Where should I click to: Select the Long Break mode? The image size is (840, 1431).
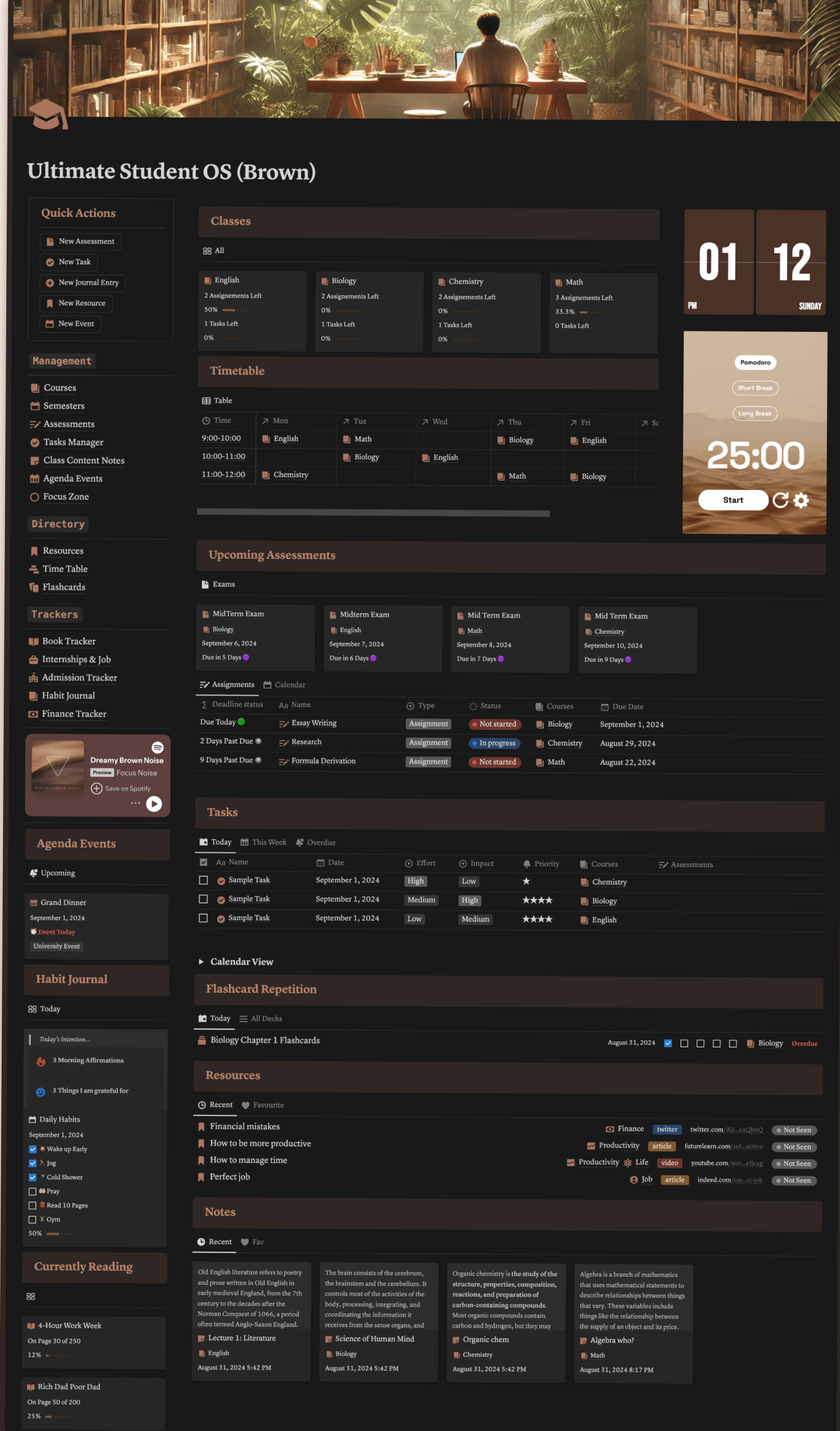click(754, 414)
